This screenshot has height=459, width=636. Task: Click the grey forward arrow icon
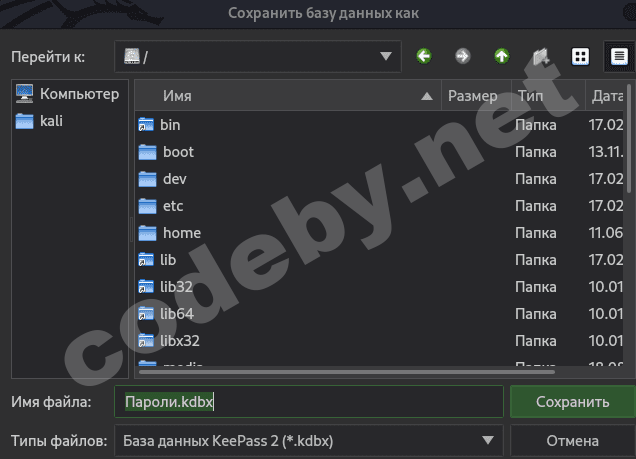[462, 57]
